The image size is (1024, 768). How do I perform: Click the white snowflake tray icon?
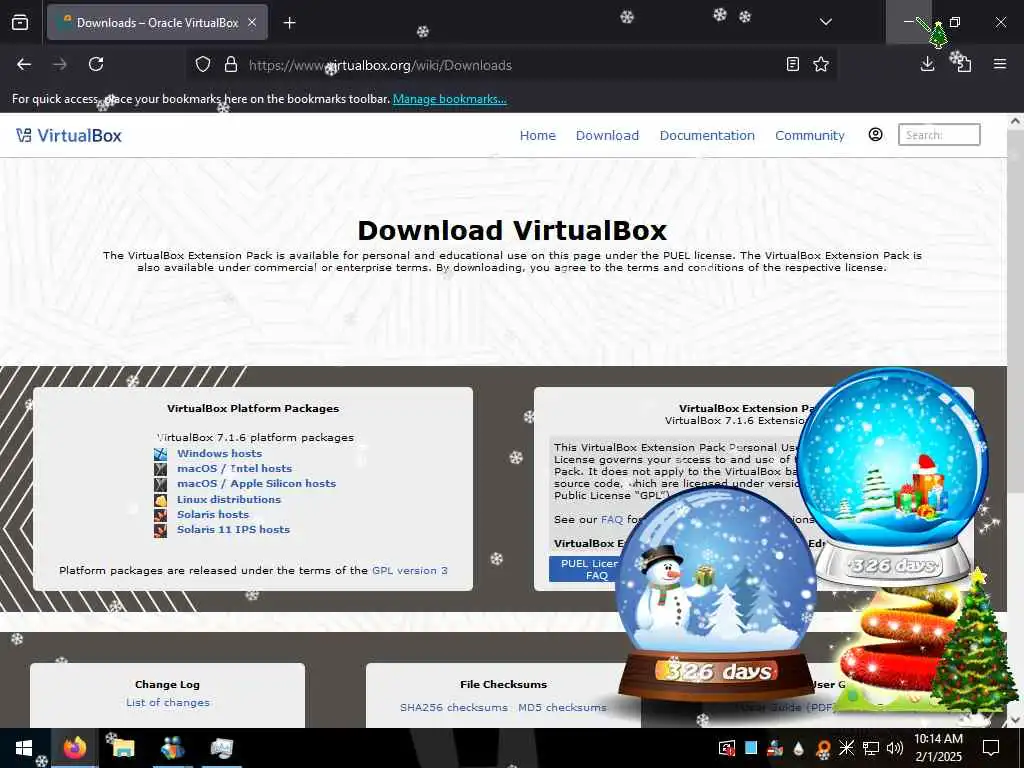(846, 748)
